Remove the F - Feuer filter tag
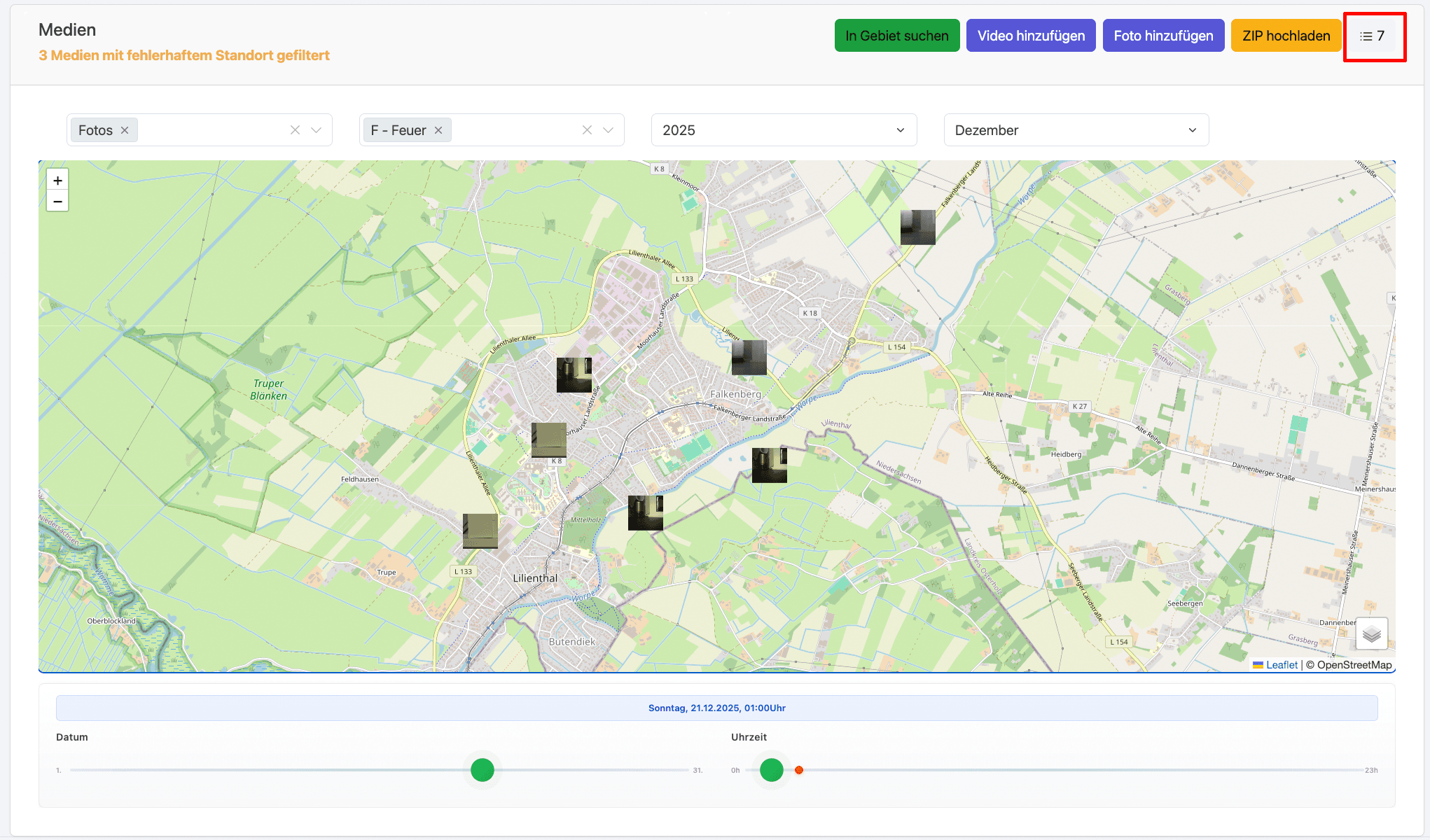 tap(438, 130)
